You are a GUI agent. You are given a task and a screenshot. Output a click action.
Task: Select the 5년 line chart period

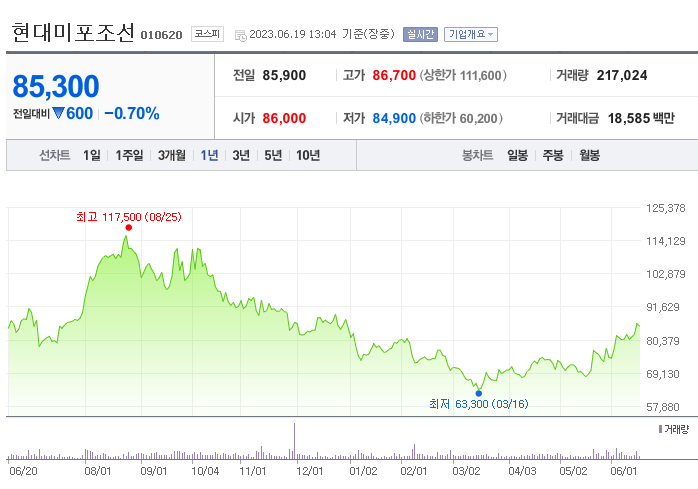point(273,155)
